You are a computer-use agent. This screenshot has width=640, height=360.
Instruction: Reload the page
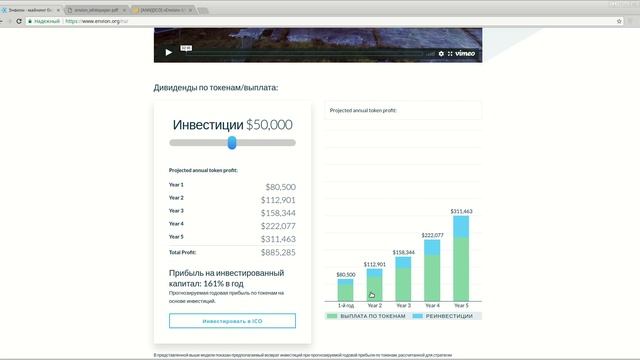tap(19, 21)
